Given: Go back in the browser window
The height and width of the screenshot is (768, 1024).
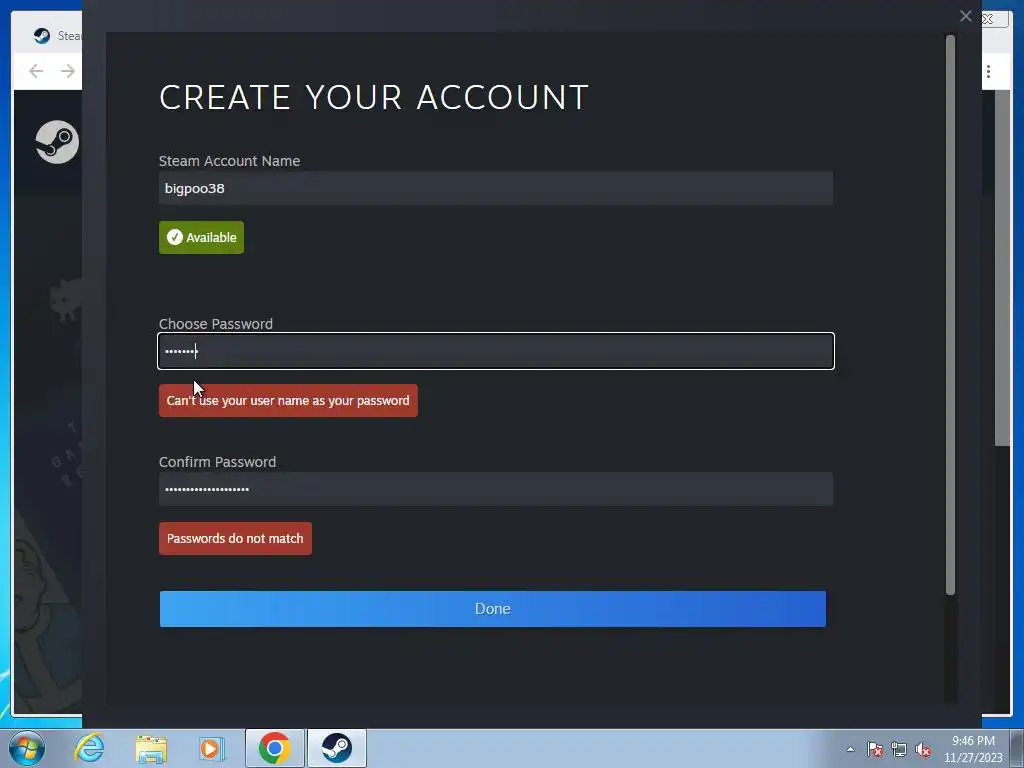Looking at the screenshot, I should click(36, 71).
